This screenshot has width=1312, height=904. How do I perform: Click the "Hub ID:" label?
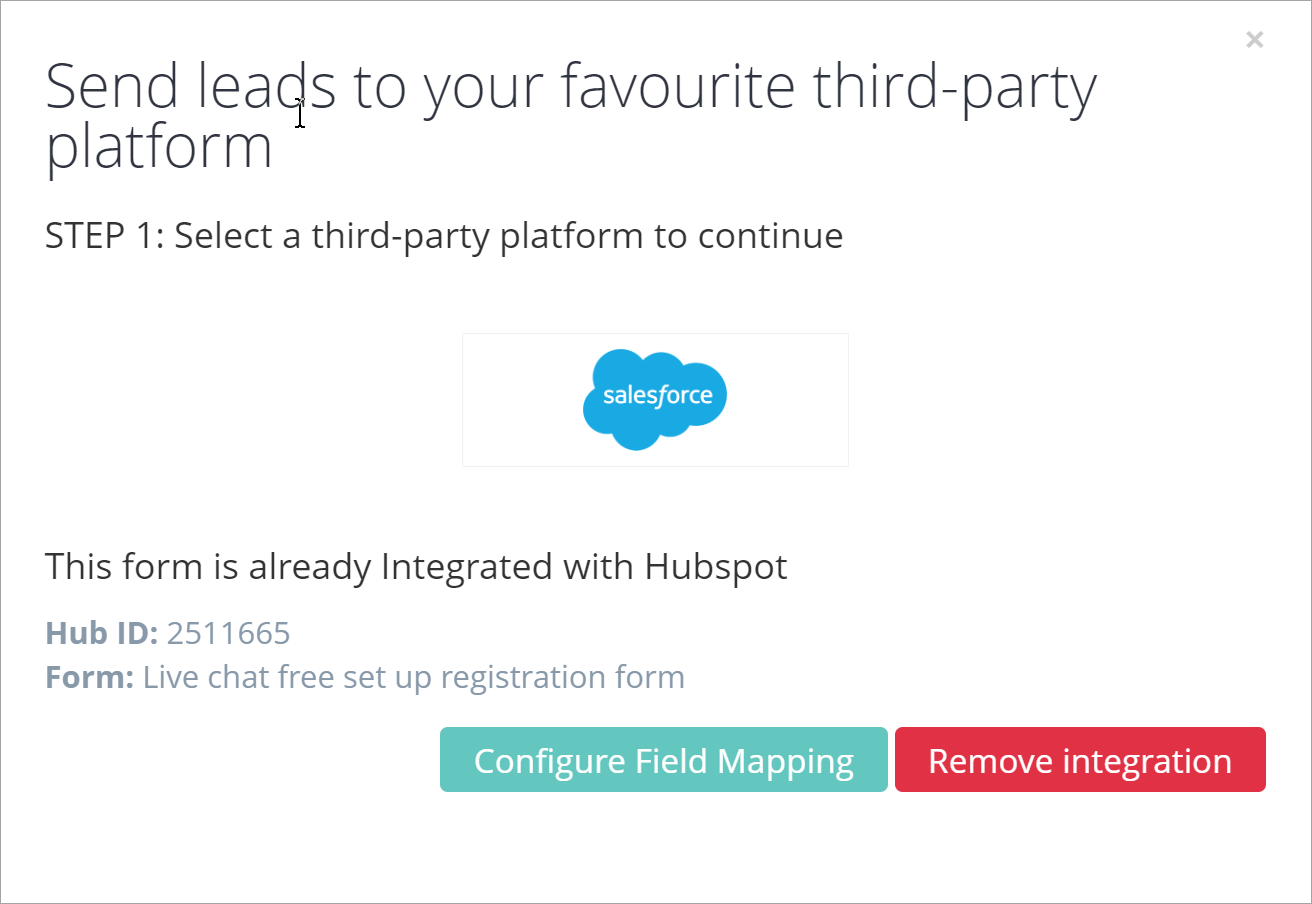pos(101,633)
